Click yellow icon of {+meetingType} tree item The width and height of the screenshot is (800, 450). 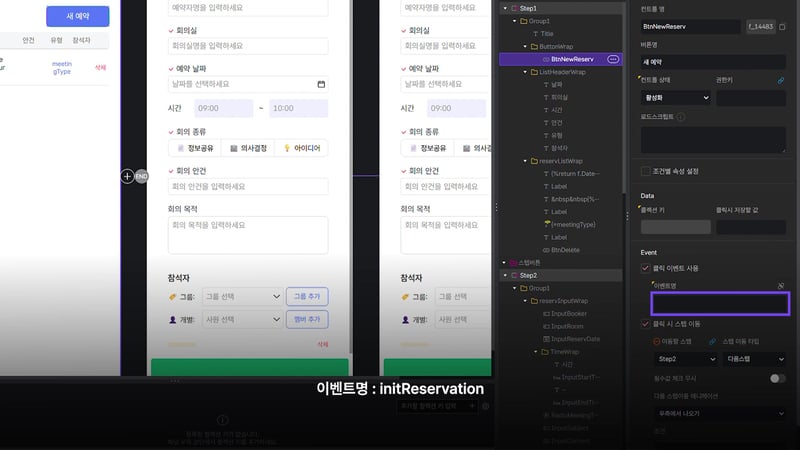pos(547,224)
